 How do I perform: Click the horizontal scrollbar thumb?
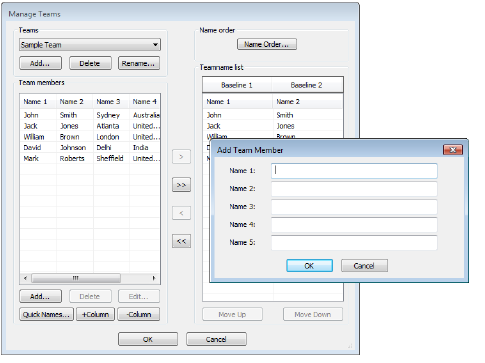[x=76, y=278]
